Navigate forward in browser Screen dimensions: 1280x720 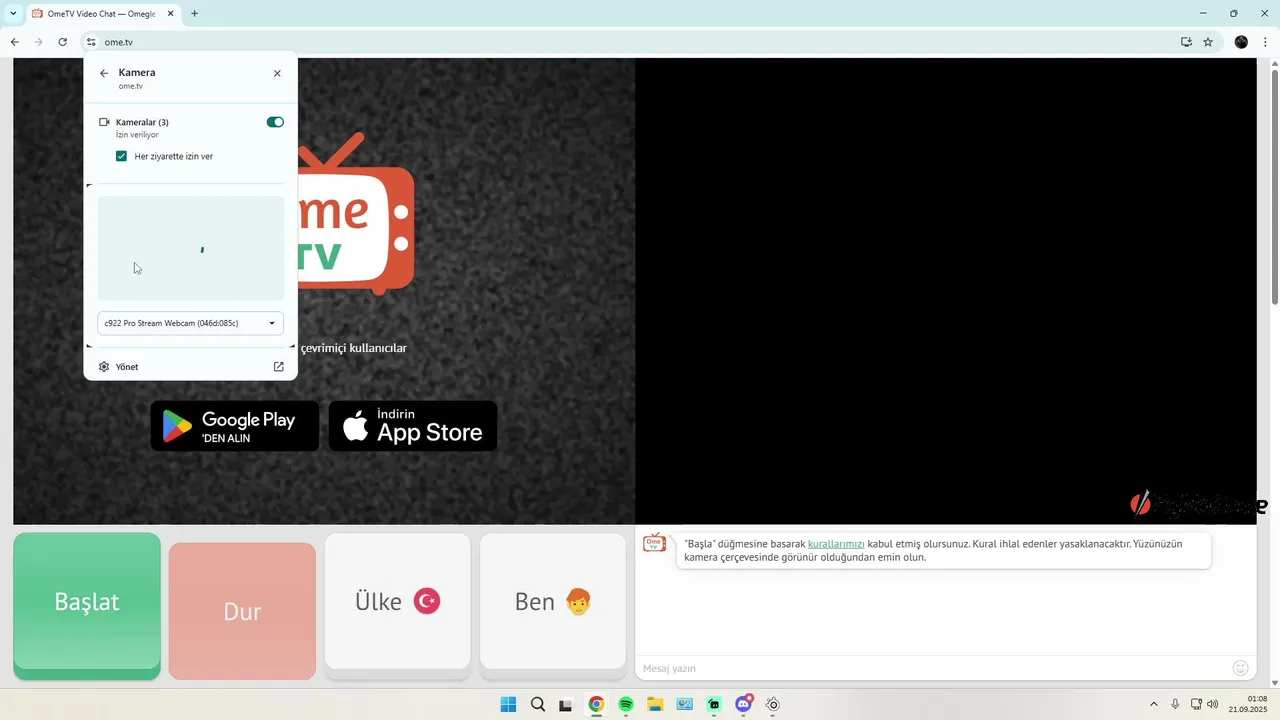coord(38,42)
